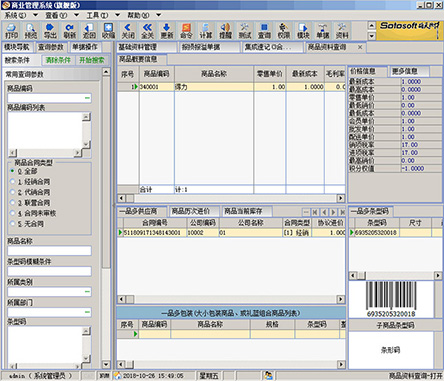This screenshot has height=381, width=444.
Task: Click the 全关 close-all icon
Action: tap(147, 31)
